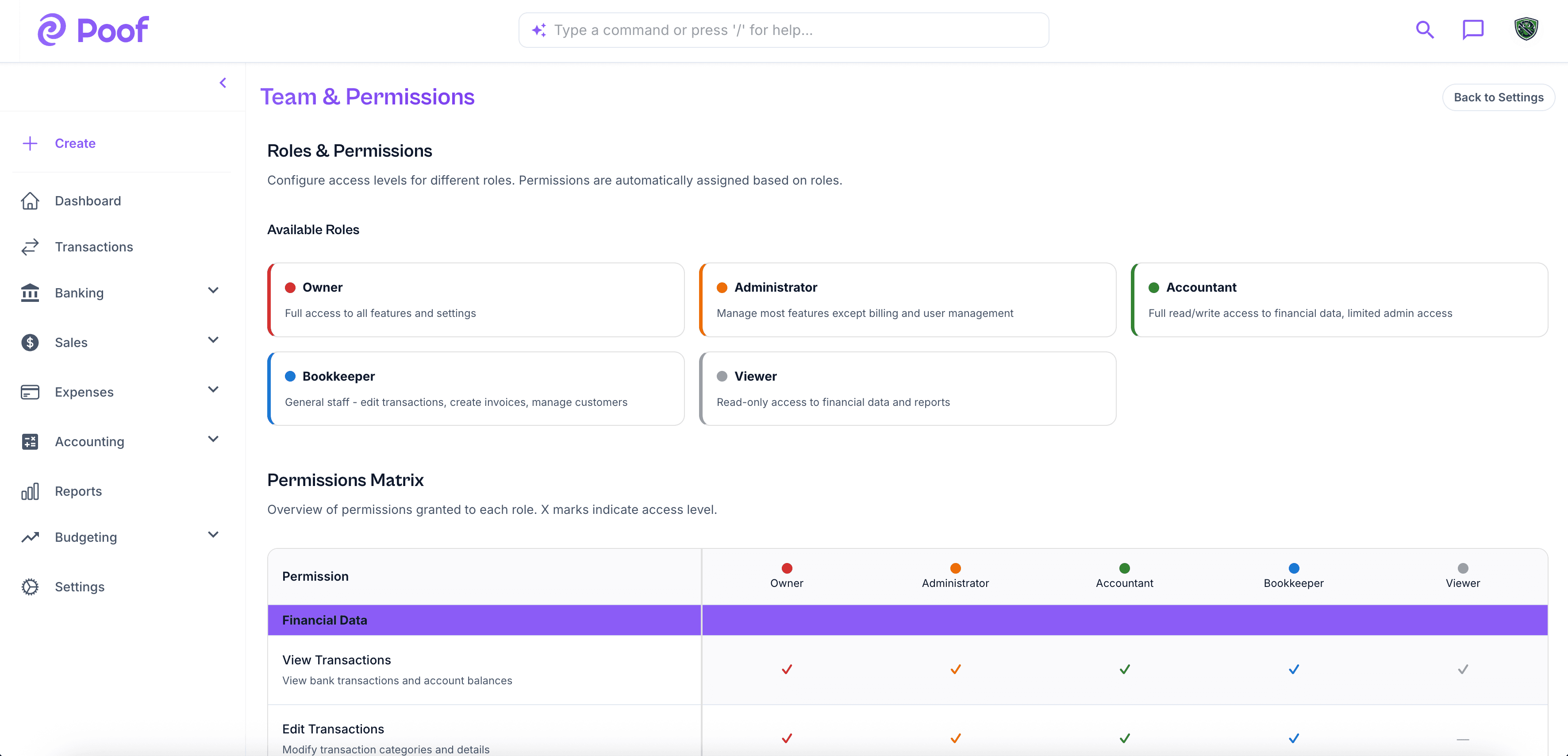This screenshot has width=1568, height=756.
Task: Select the Transactions sidebar icon
Action: click(31, 247)
